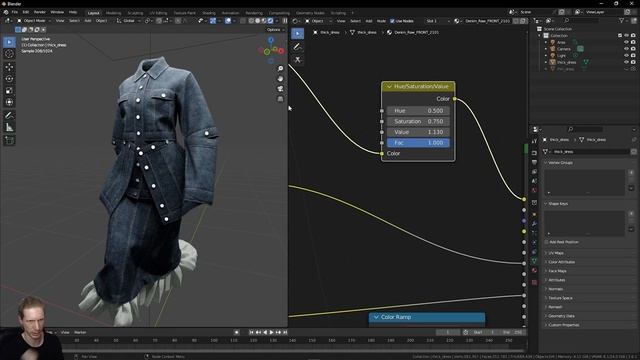The image size is (640, 360).
Task: Select node editor Select Box tool
Action: coord(298,33)
